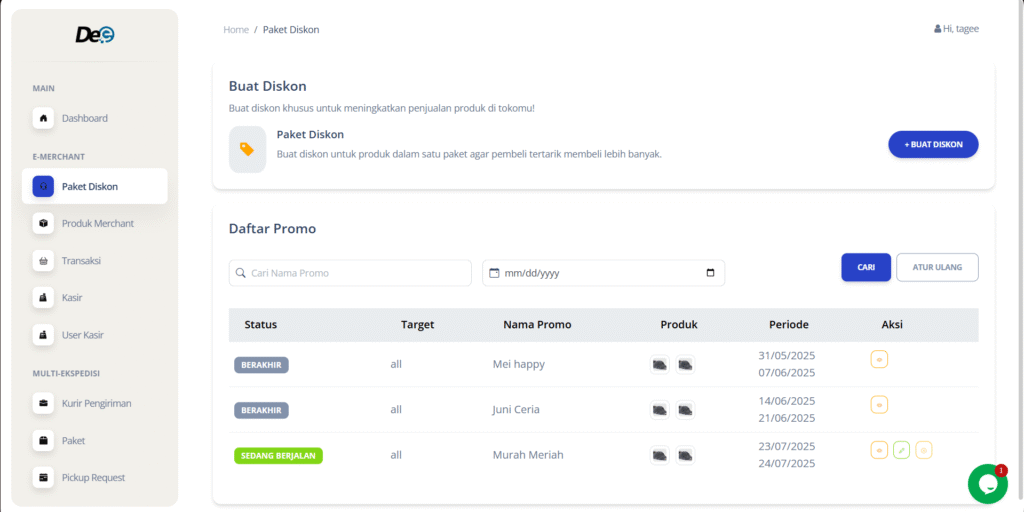Open the Dashboard menu
Viewport: 1024px width, 512px height.
pos(84,118)
